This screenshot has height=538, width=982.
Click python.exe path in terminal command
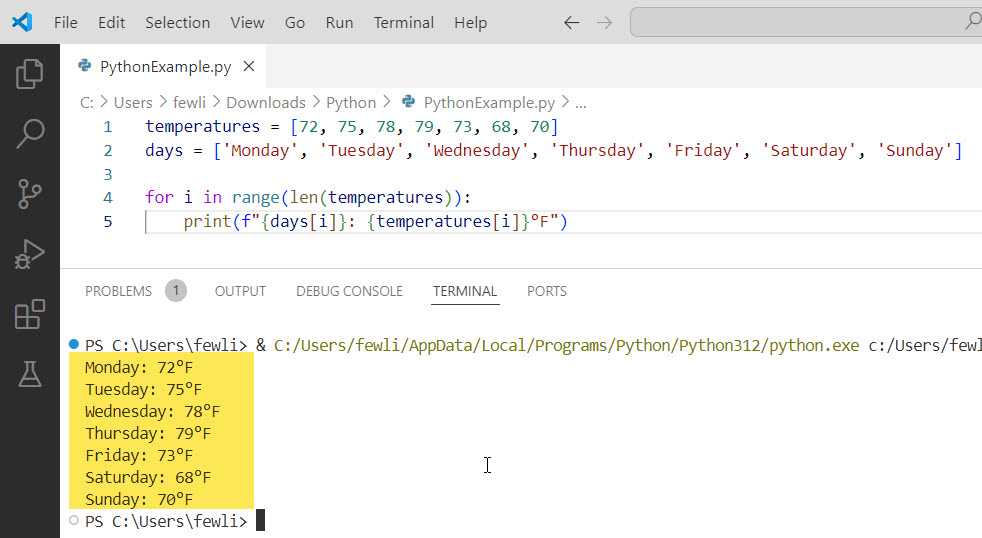566,346
